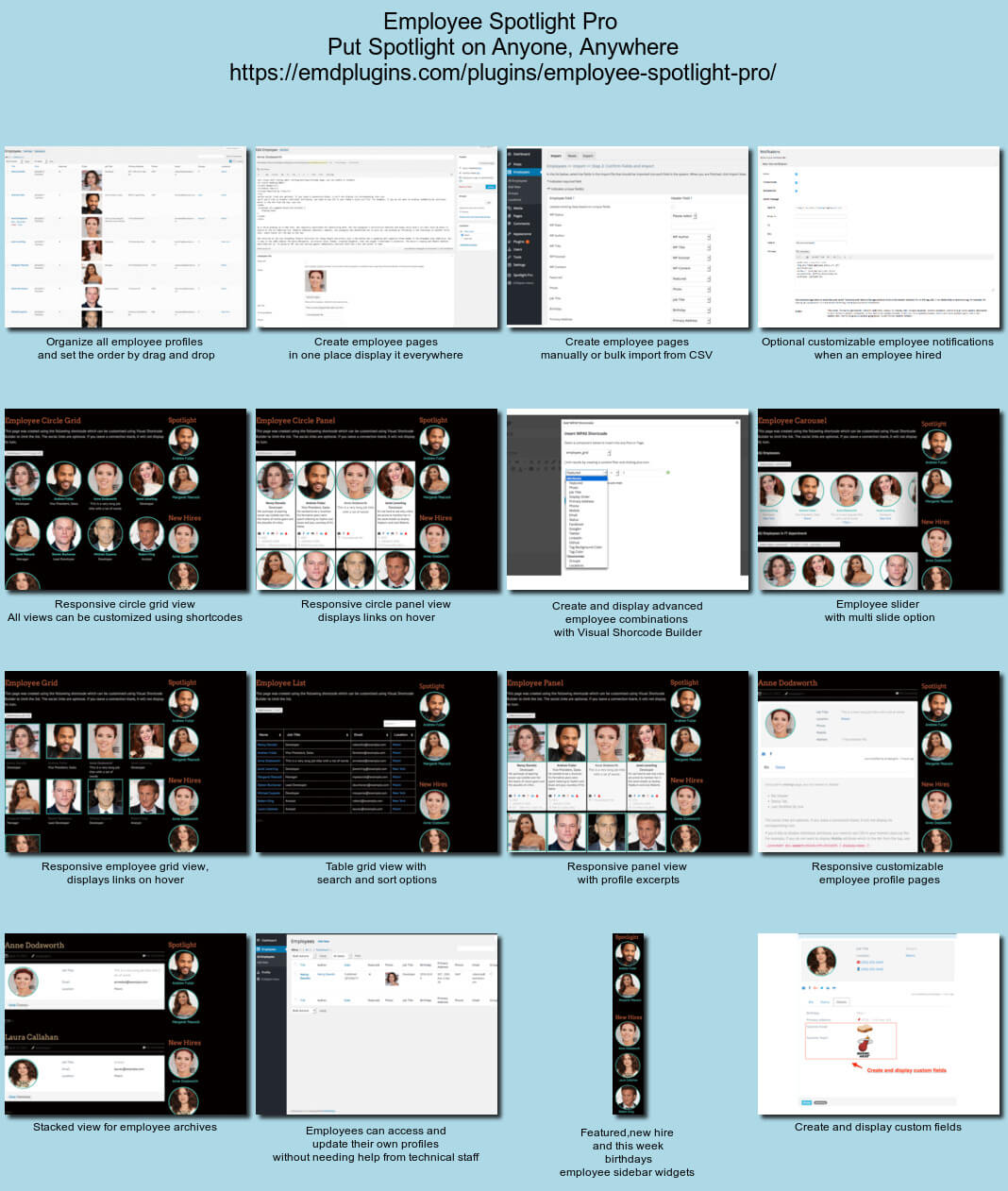Click 'New Hires' heading in sidebar widgets strip

pyautogui.click(x=628, y=1017)
